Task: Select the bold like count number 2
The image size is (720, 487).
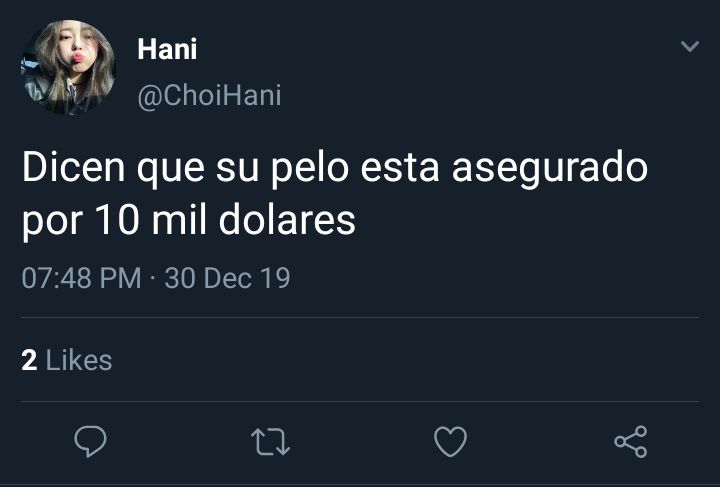Action: [29, 360]
